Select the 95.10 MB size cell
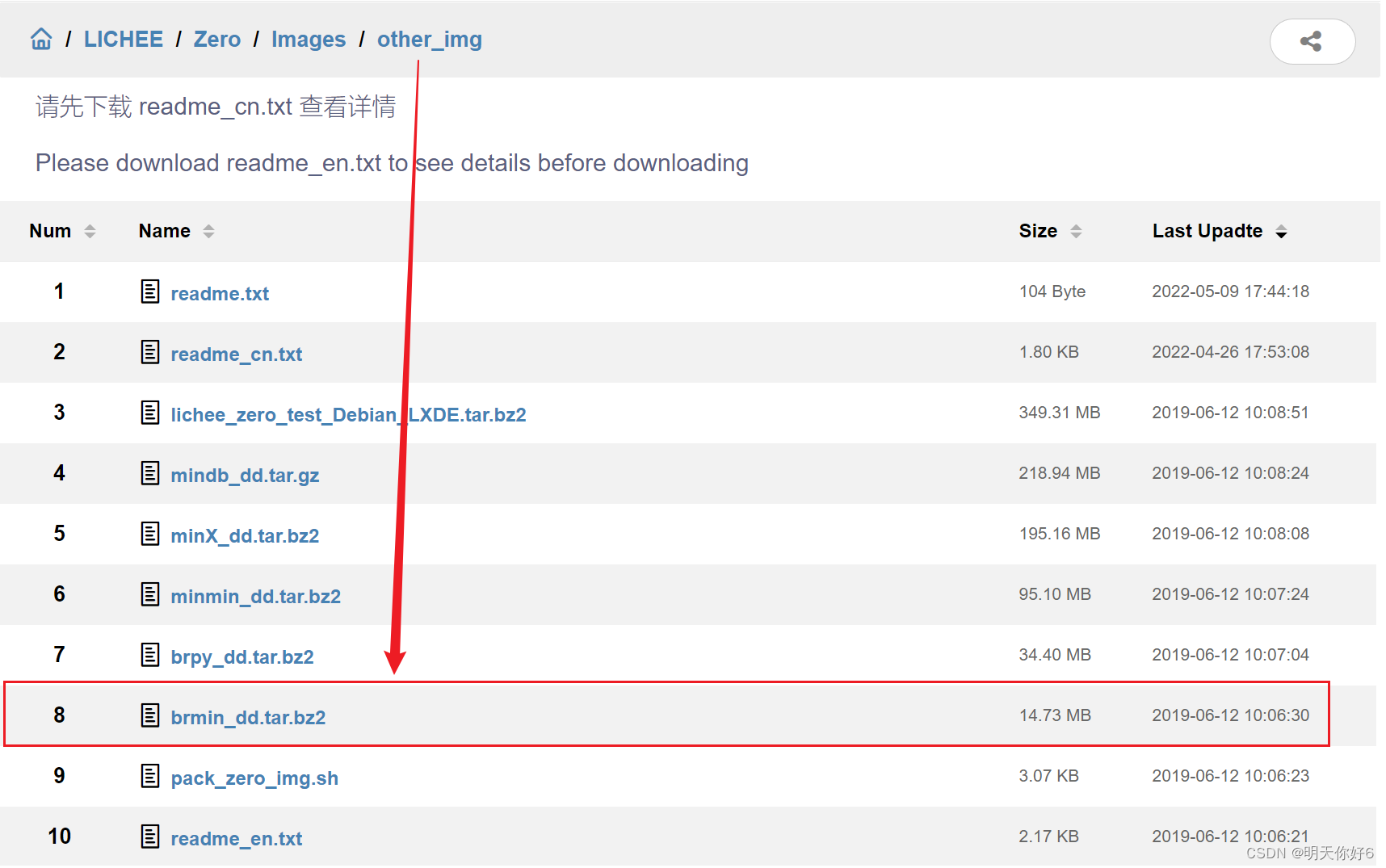 click(1055, 594)
